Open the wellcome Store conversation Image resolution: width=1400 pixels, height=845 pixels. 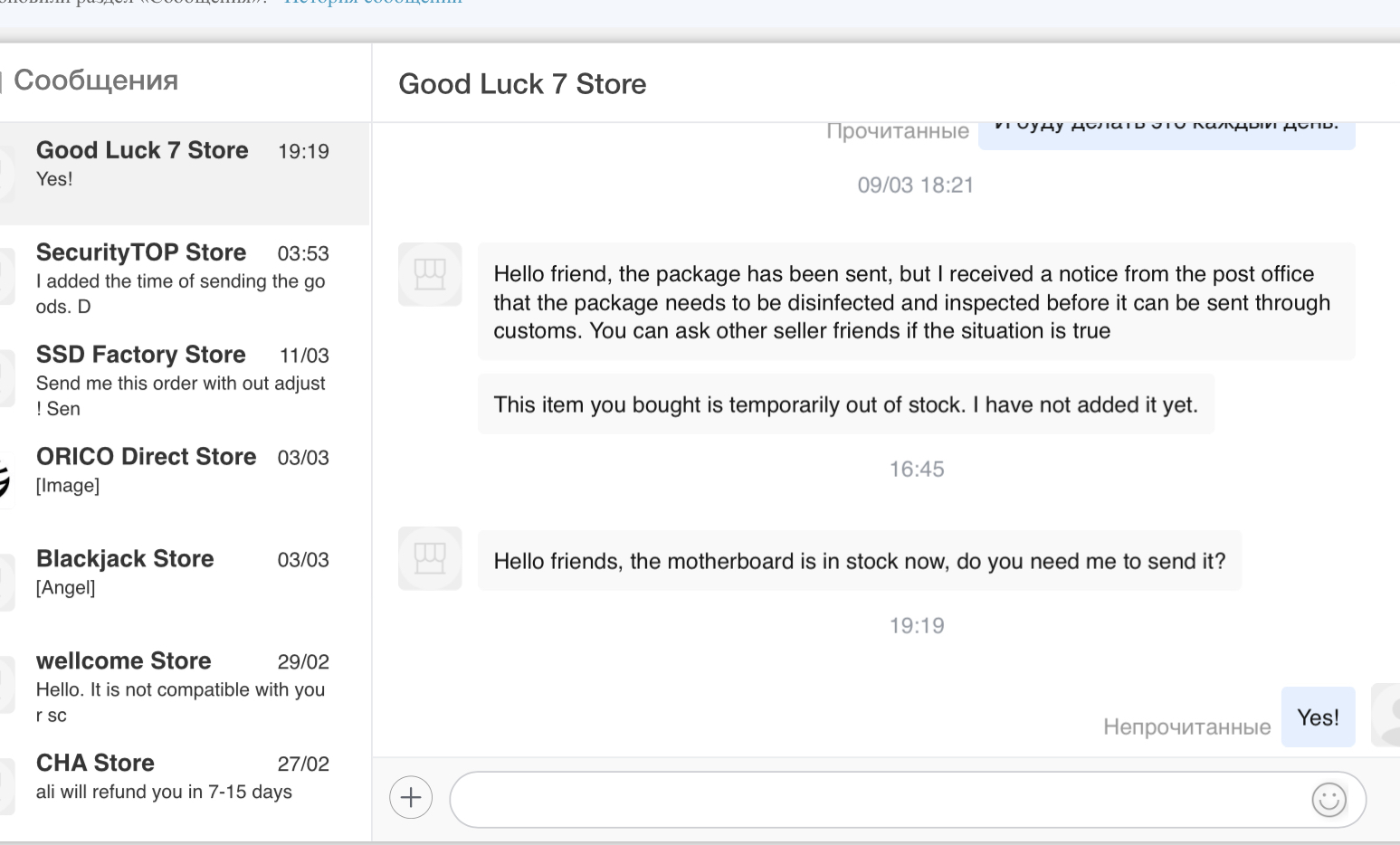[181, 686]
